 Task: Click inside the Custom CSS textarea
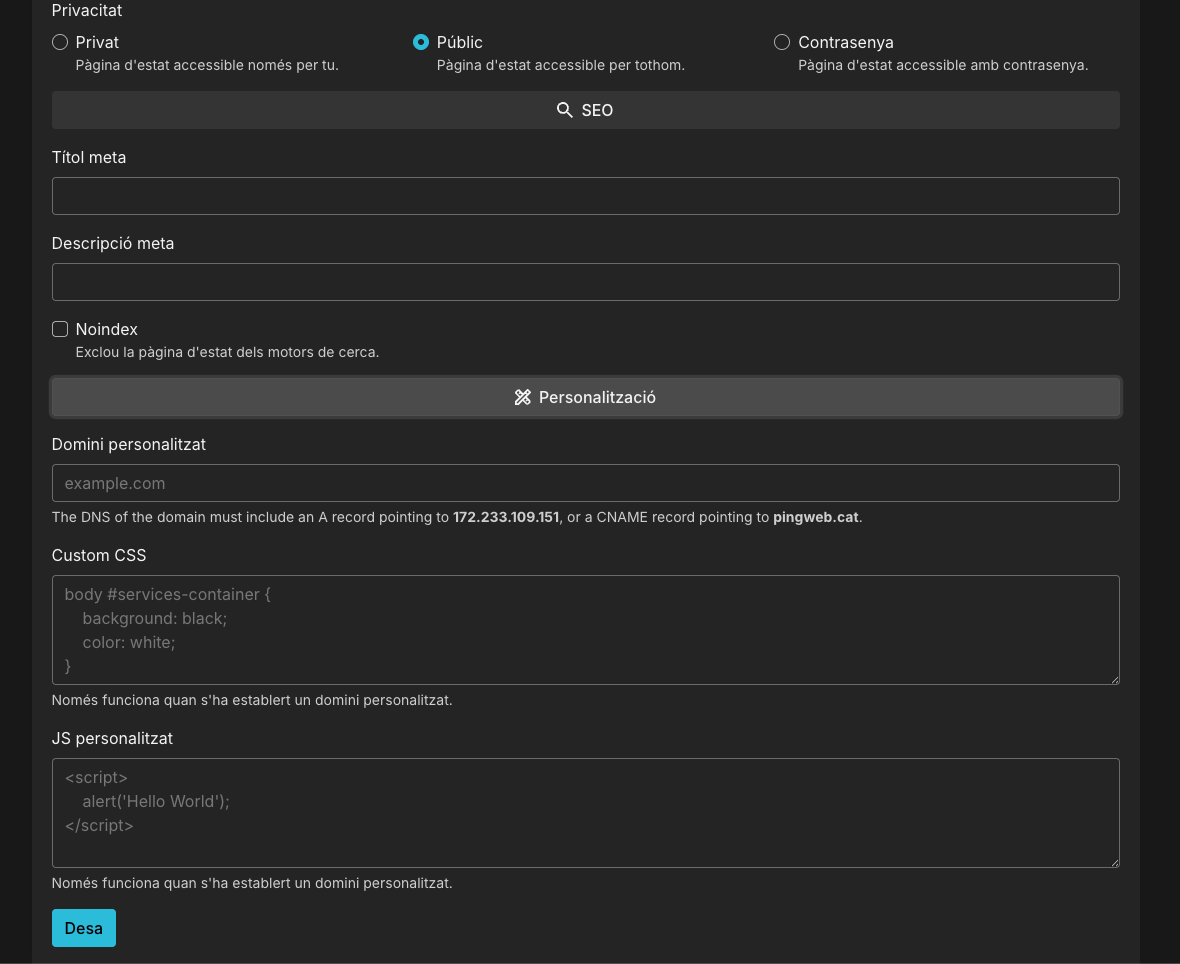(x=585, y=630)
